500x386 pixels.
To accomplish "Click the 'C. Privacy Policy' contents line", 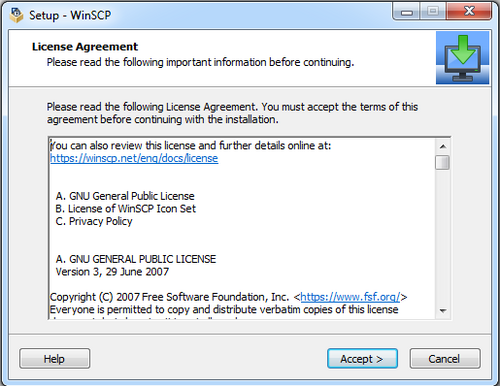I will click(x=94, y=221).
